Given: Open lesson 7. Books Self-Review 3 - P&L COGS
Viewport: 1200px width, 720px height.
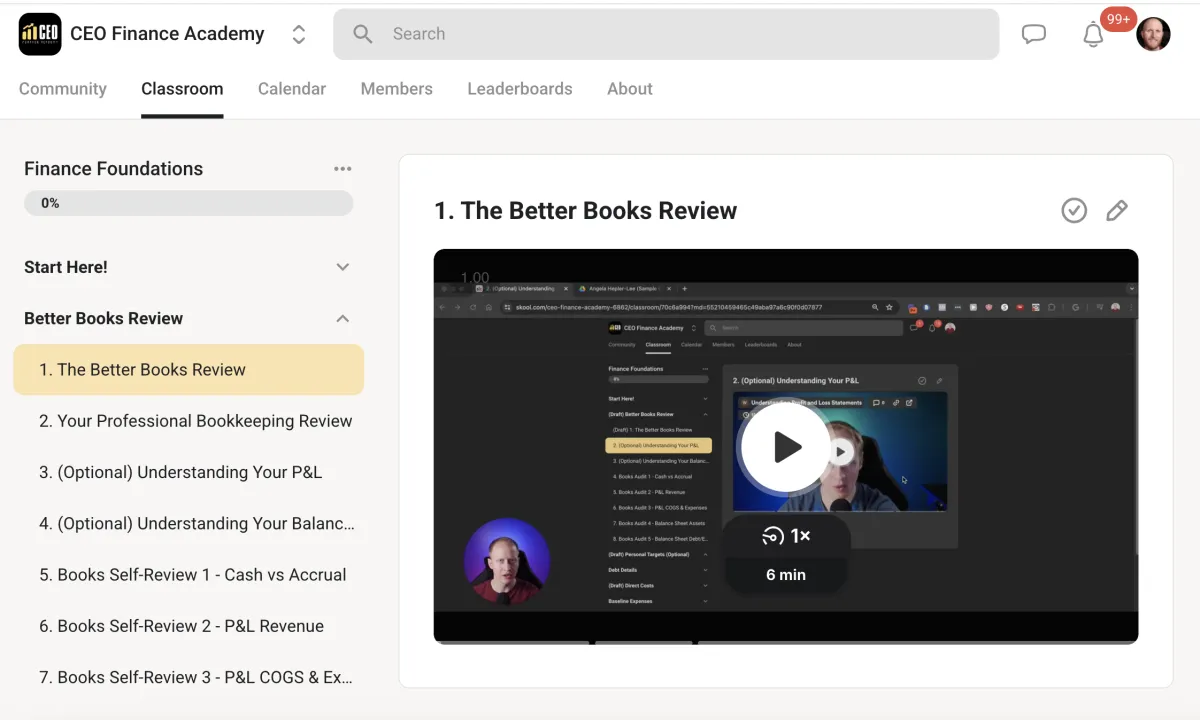Looking at the screenshot, I should click(x=189, y=677).
